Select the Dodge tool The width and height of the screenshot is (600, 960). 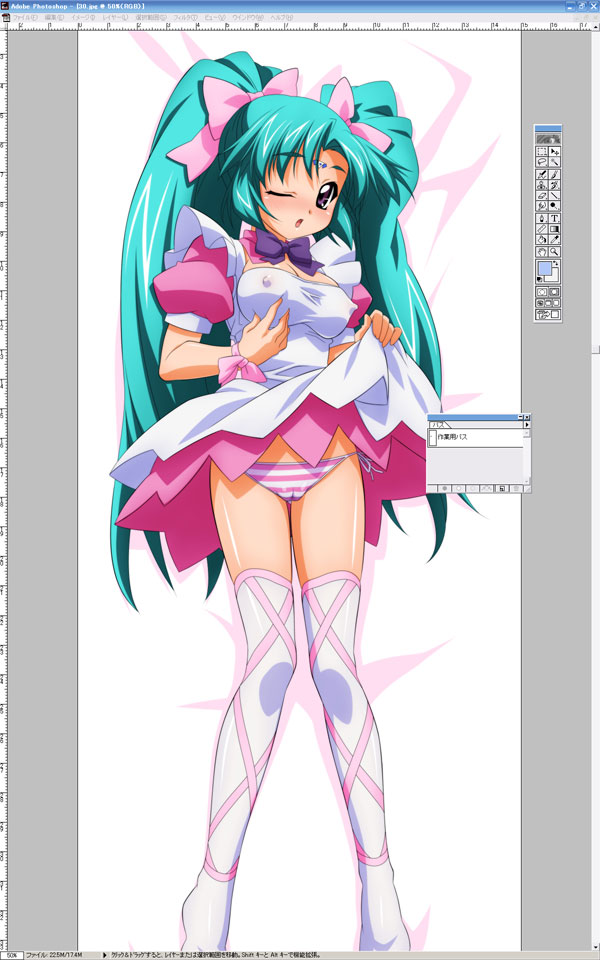pyautogui.click(x=555, y=206)
